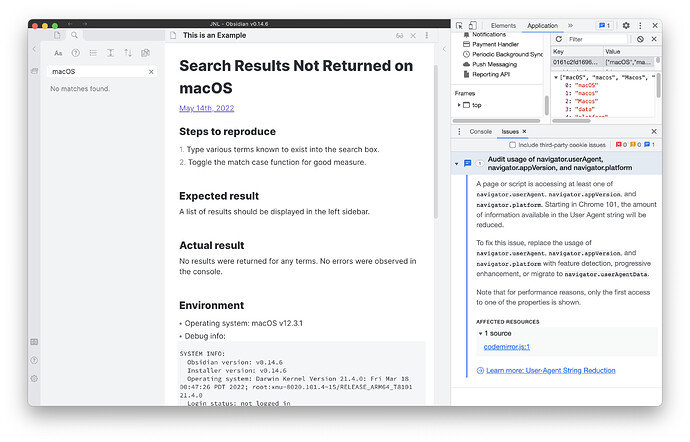
Task: Select Reporting API item
Action: pyautogui.click(x=491, y=75)
